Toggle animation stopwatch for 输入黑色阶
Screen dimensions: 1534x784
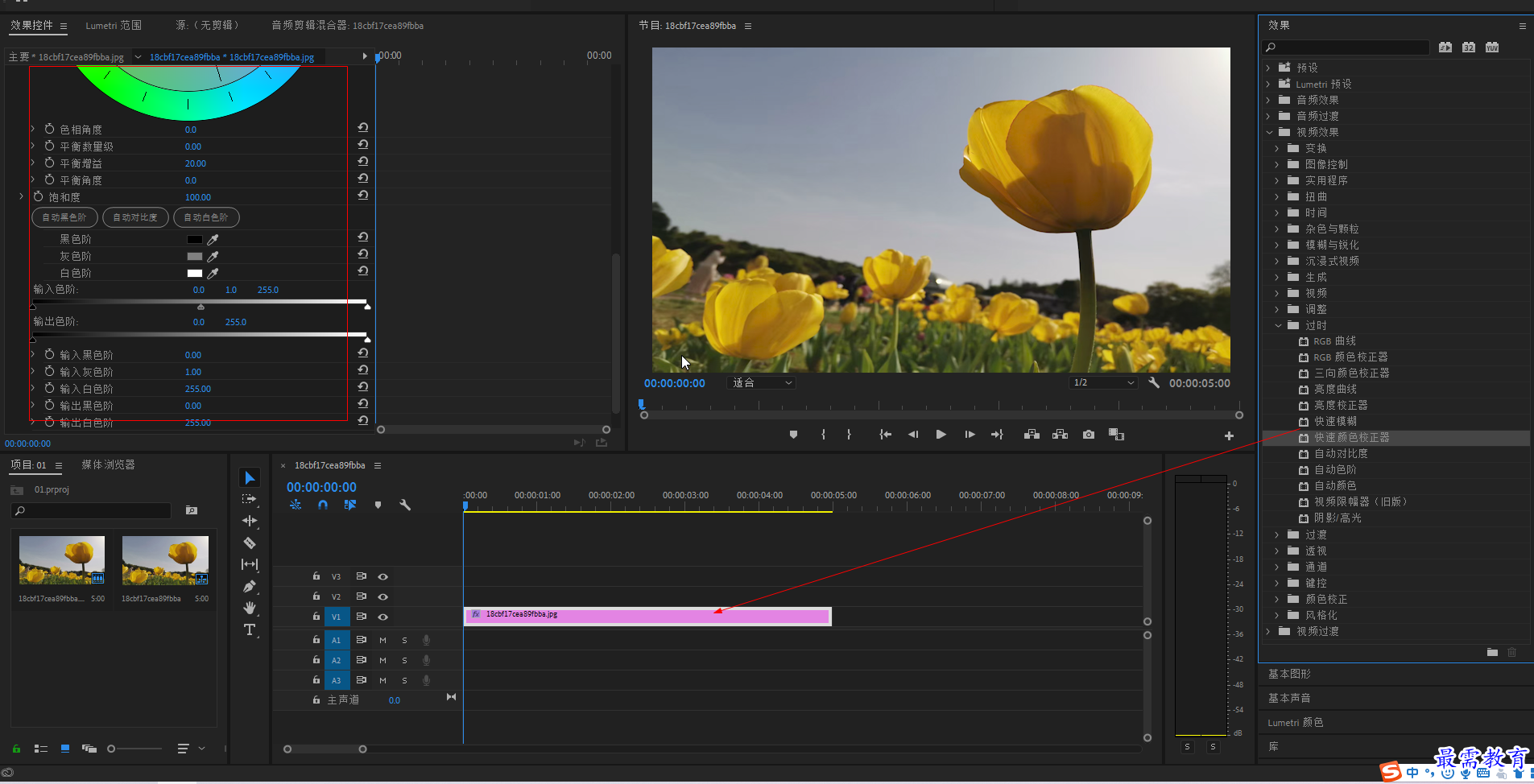tap(49, 354)
